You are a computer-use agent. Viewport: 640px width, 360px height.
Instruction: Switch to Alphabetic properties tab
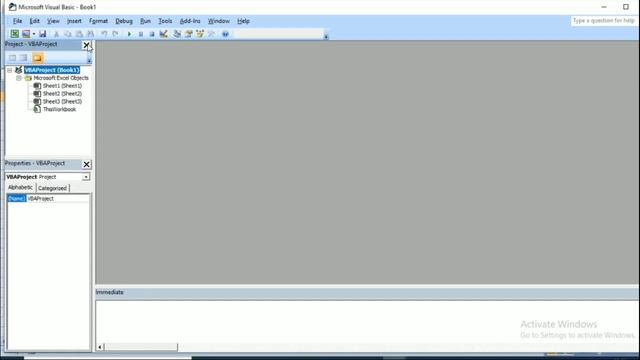(x=20, y=187)
